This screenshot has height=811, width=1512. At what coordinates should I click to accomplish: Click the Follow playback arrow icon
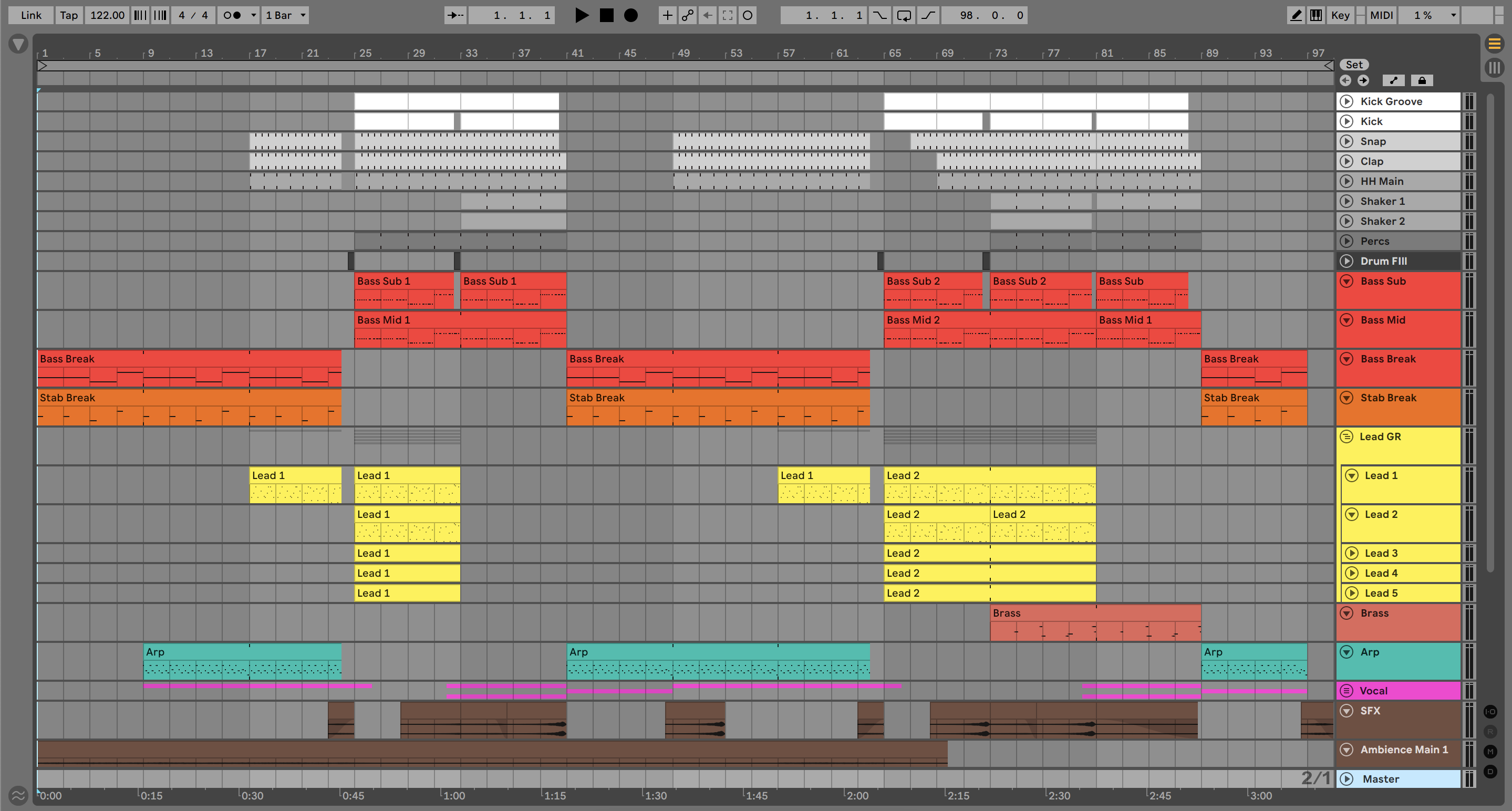coord(455,15)
